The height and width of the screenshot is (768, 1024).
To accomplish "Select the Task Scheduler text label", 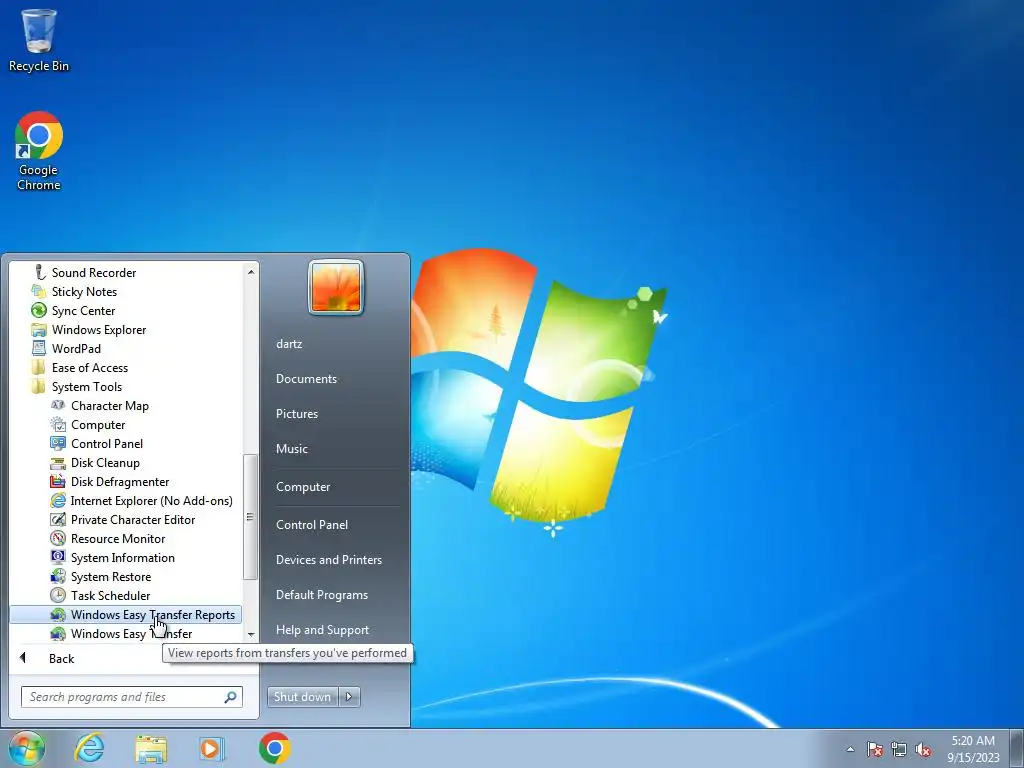I will 110,595.
